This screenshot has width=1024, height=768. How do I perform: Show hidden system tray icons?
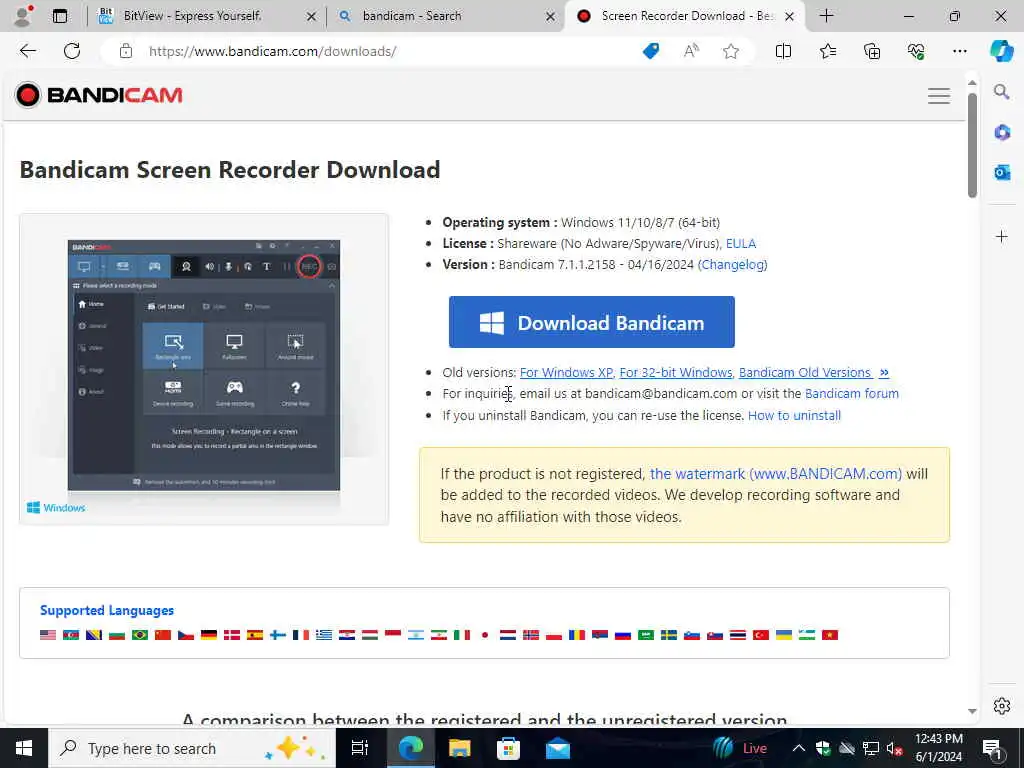(x=799, y=748)
